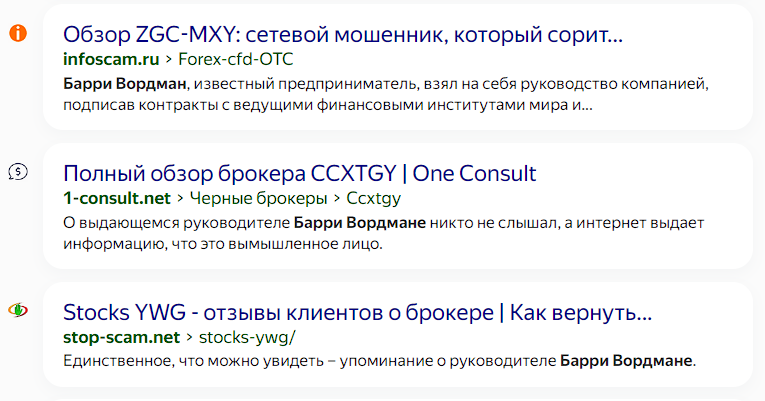Open 'Полный обзор брокера CCXTGY' result

(300, 174)
